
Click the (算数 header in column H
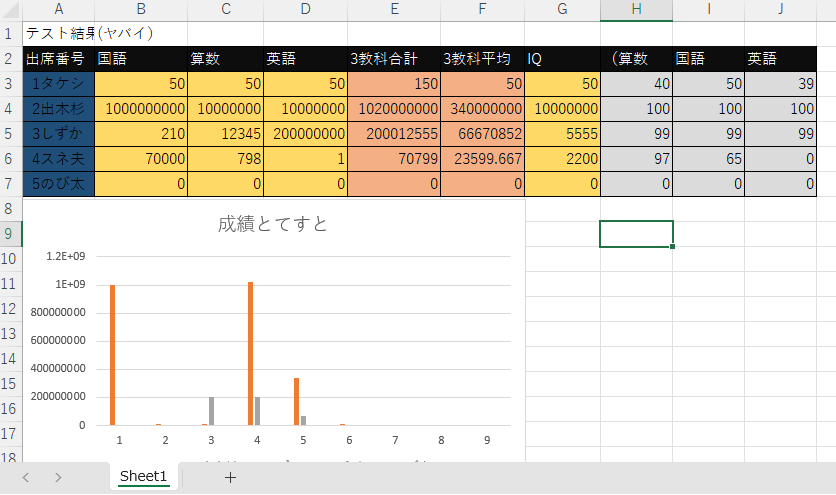[637, 59]
